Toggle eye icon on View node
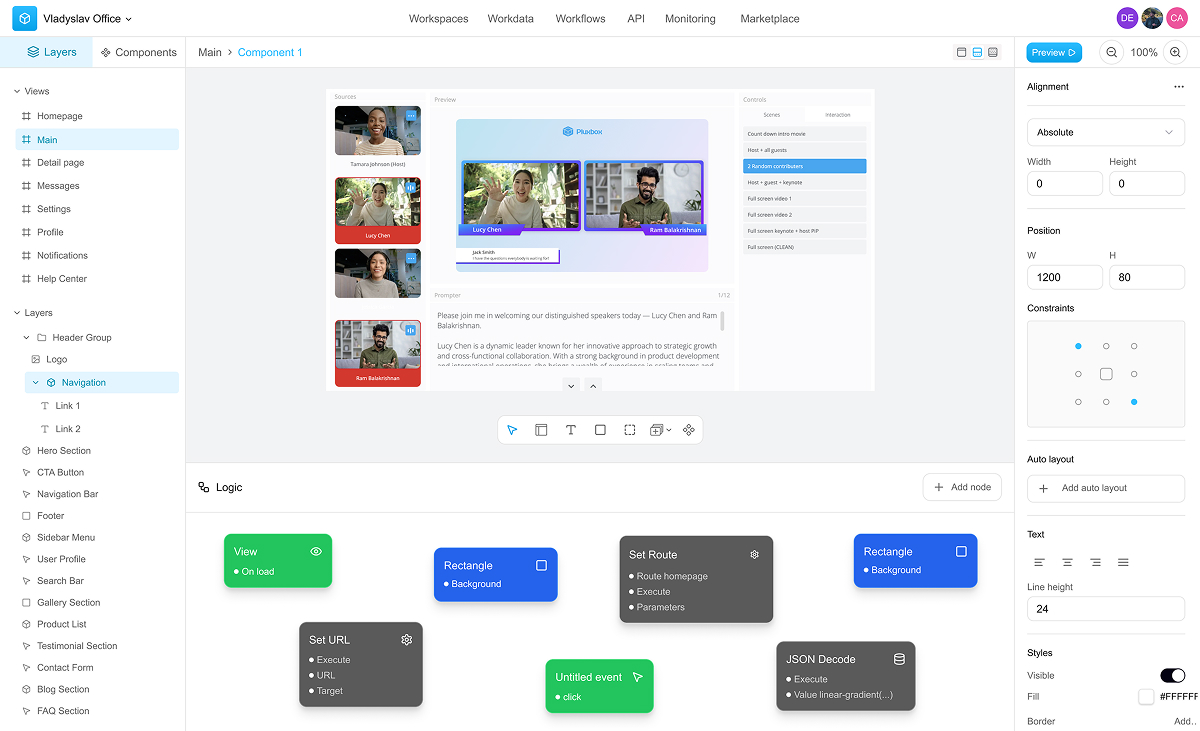 tap(316, 551)
